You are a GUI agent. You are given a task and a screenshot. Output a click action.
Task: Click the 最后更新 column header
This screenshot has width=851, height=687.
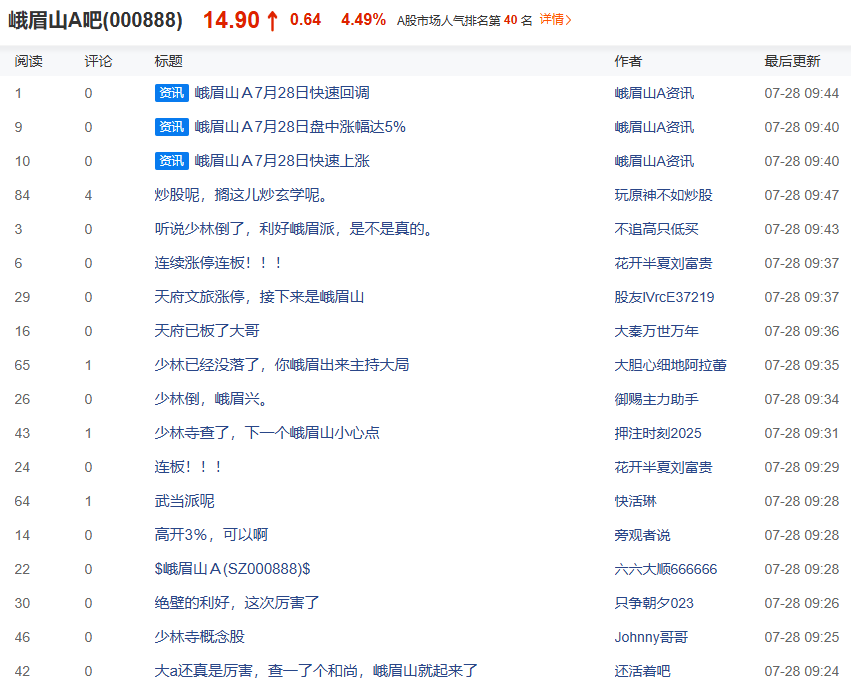(x=792, y=61)
